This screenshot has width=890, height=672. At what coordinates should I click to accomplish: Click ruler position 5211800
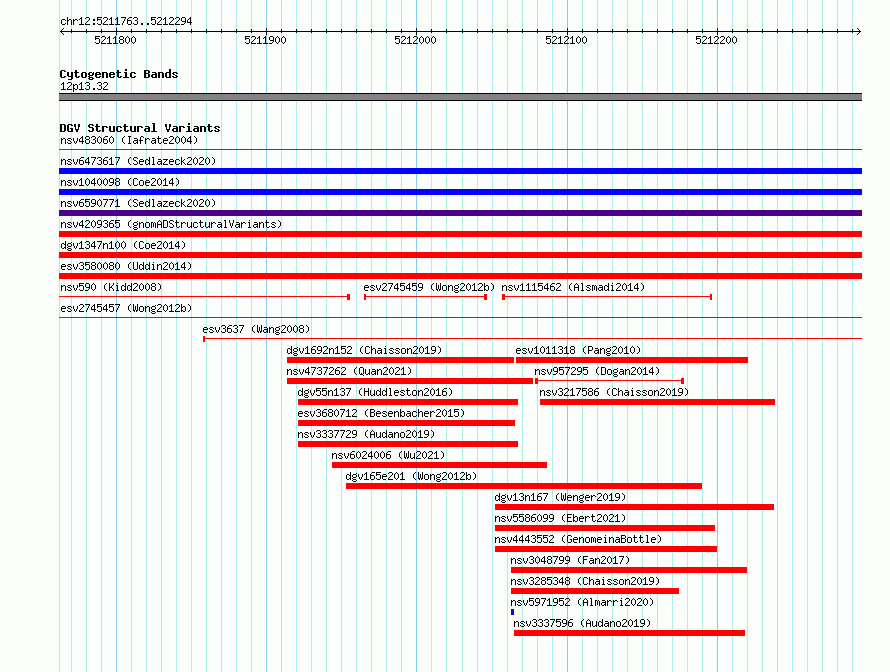(x=115, y=40)
